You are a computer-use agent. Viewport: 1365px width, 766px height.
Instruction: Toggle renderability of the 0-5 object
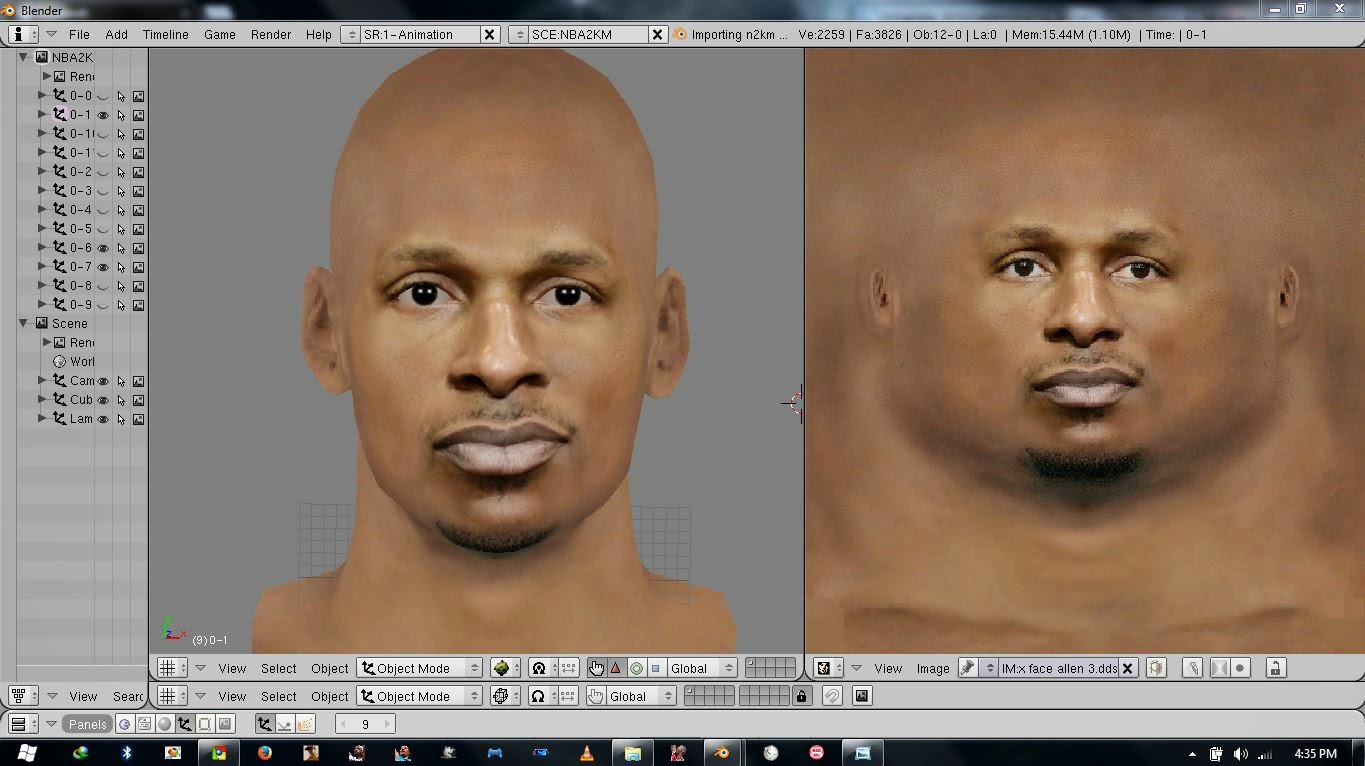138,229
